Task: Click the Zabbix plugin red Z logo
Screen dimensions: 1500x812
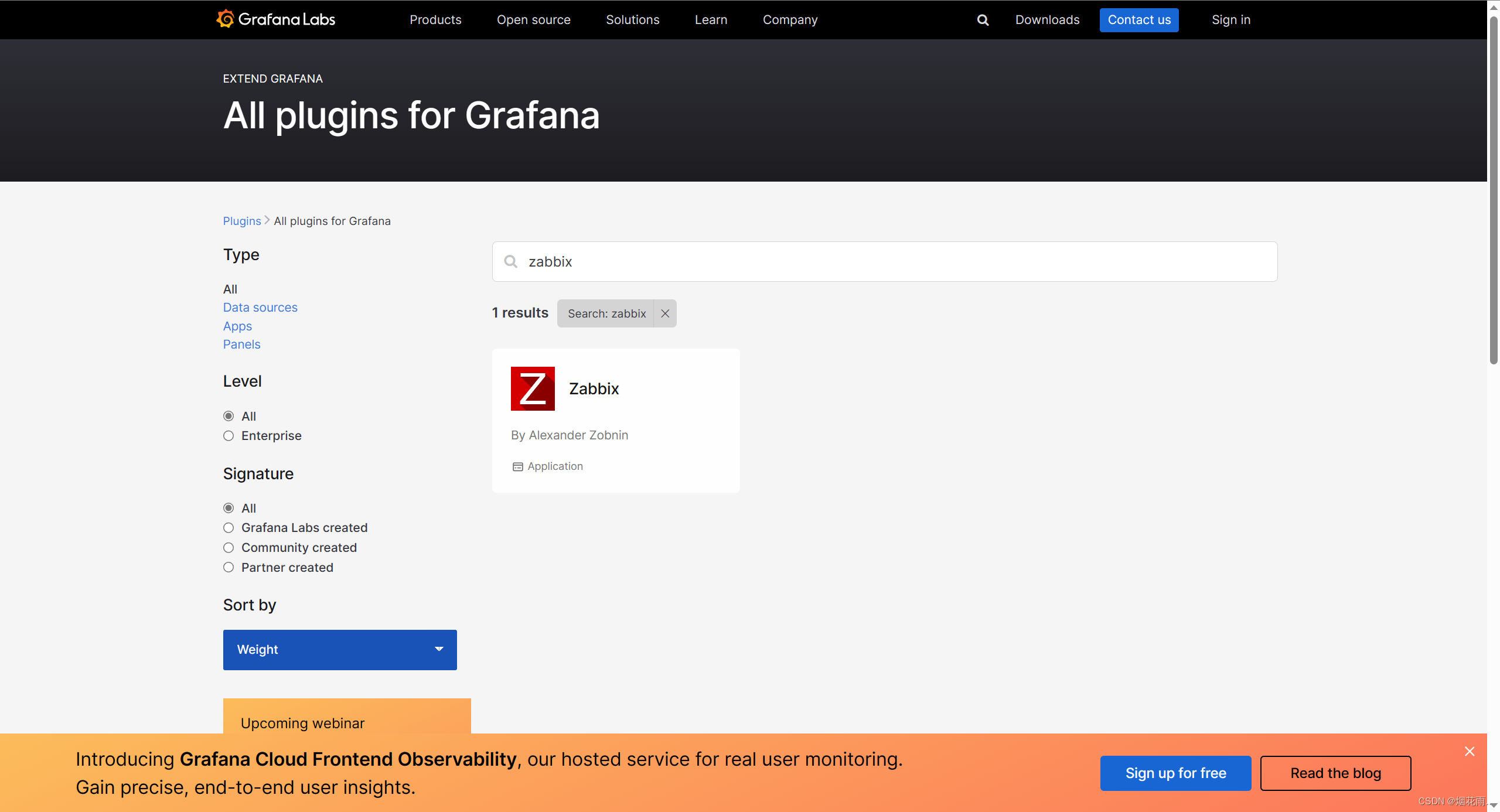Action: [533, 388]
